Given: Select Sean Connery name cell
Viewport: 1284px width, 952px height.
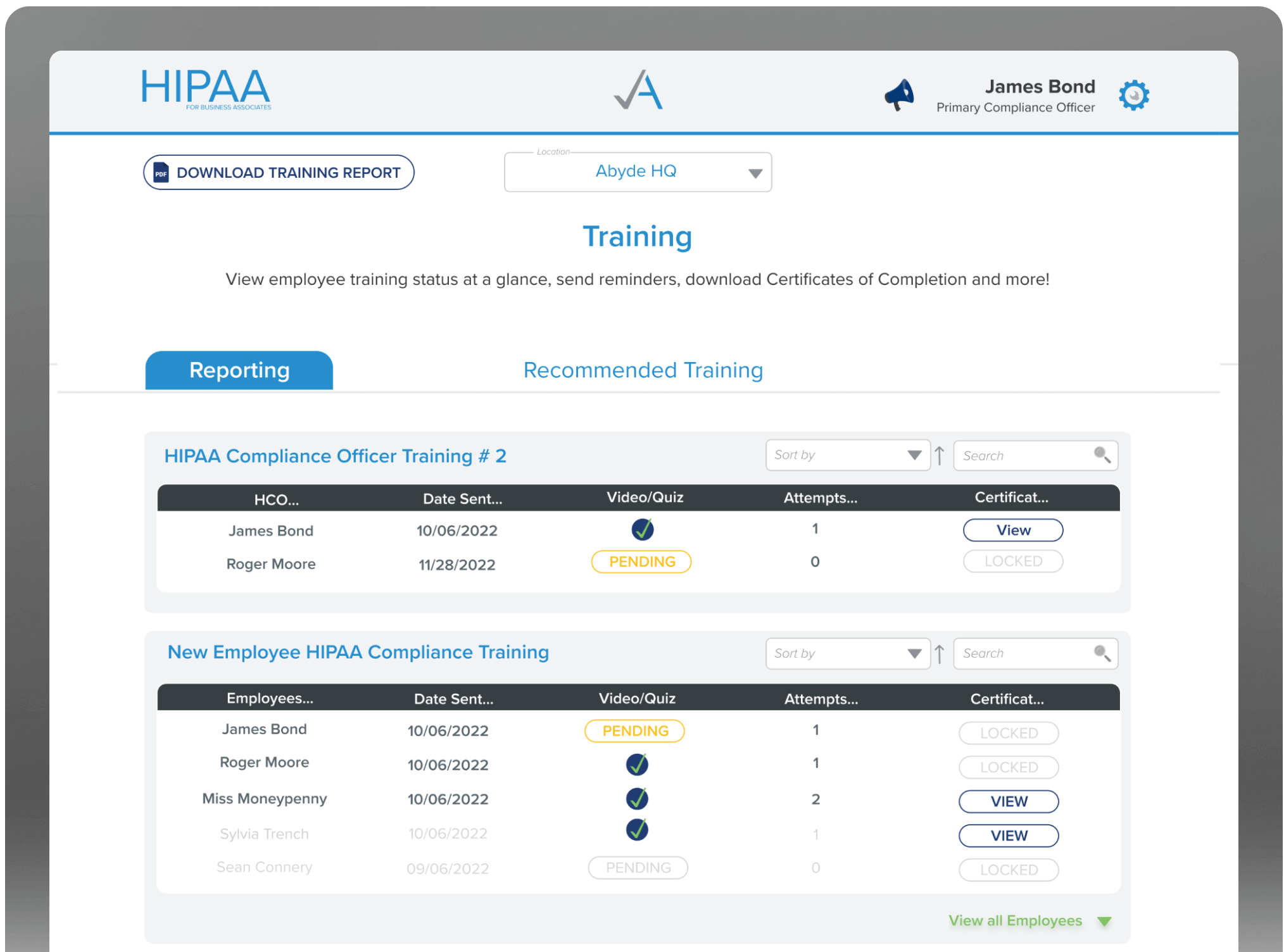Looking at the screenshot, I should click(x=264, y=867).
